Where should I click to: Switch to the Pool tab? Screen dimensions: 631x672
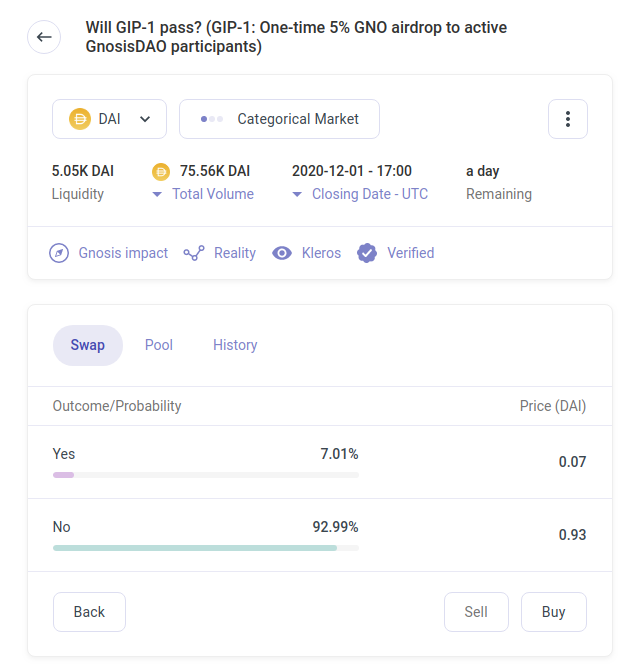coord(159,345)
